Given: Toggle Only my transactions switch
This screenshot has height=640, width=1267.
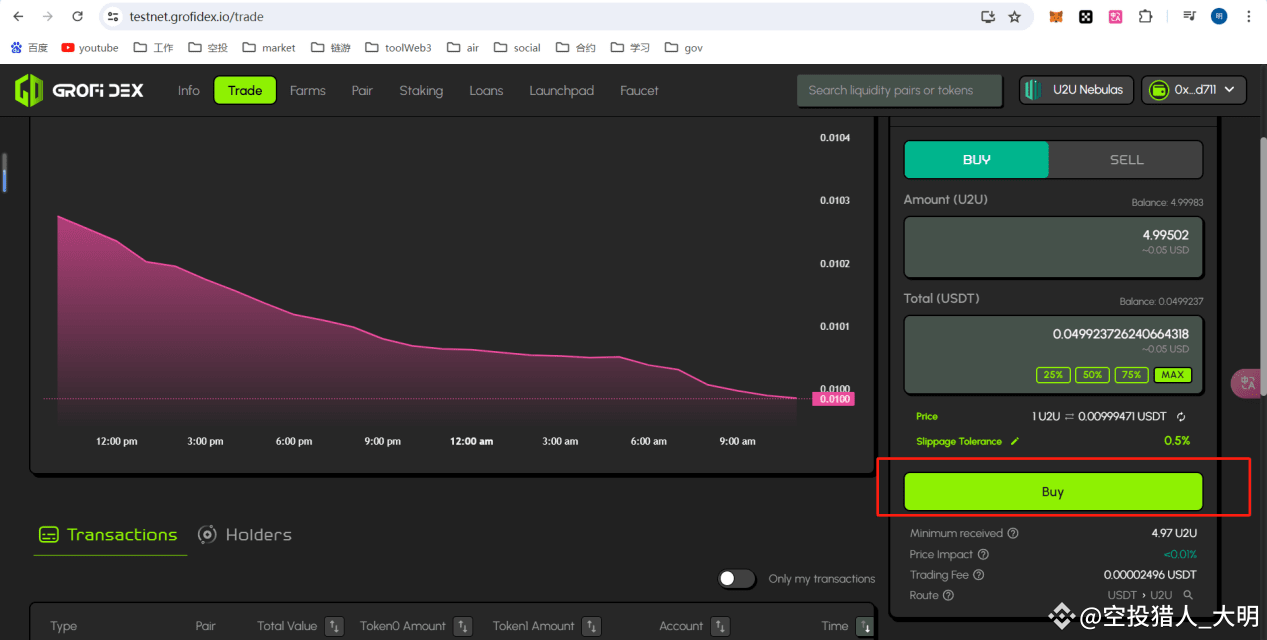Looking at the screenshot, I should (x=737, y=578).
